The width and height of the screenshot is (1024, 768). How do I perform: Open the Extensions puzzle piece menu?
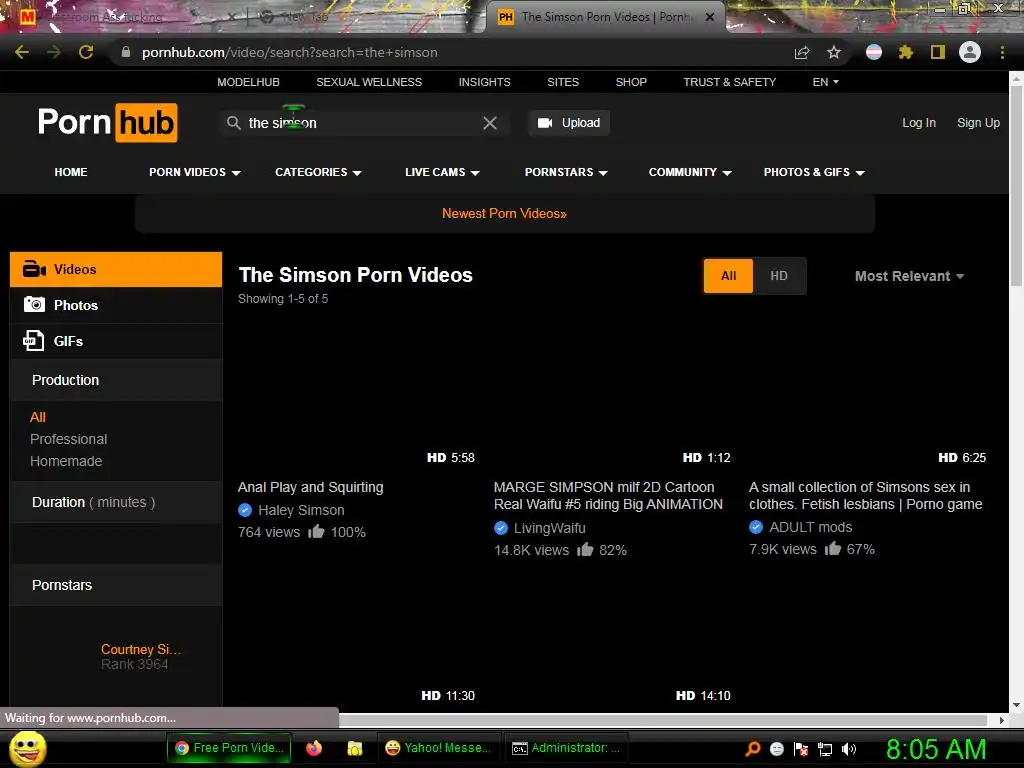pyautogui.click(x=905, y=52)
